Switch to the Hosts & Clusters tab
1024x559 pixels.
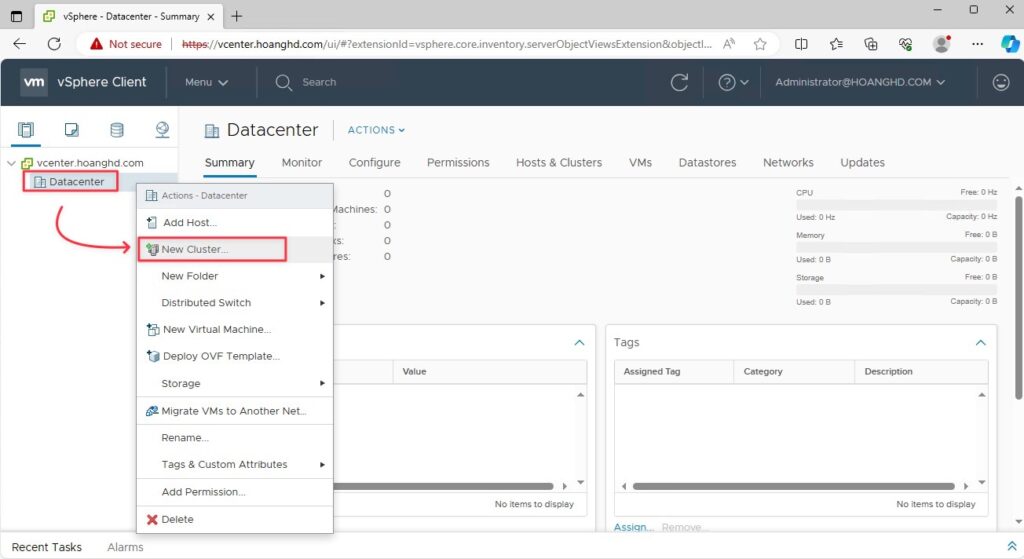click(x=559, y=163)
